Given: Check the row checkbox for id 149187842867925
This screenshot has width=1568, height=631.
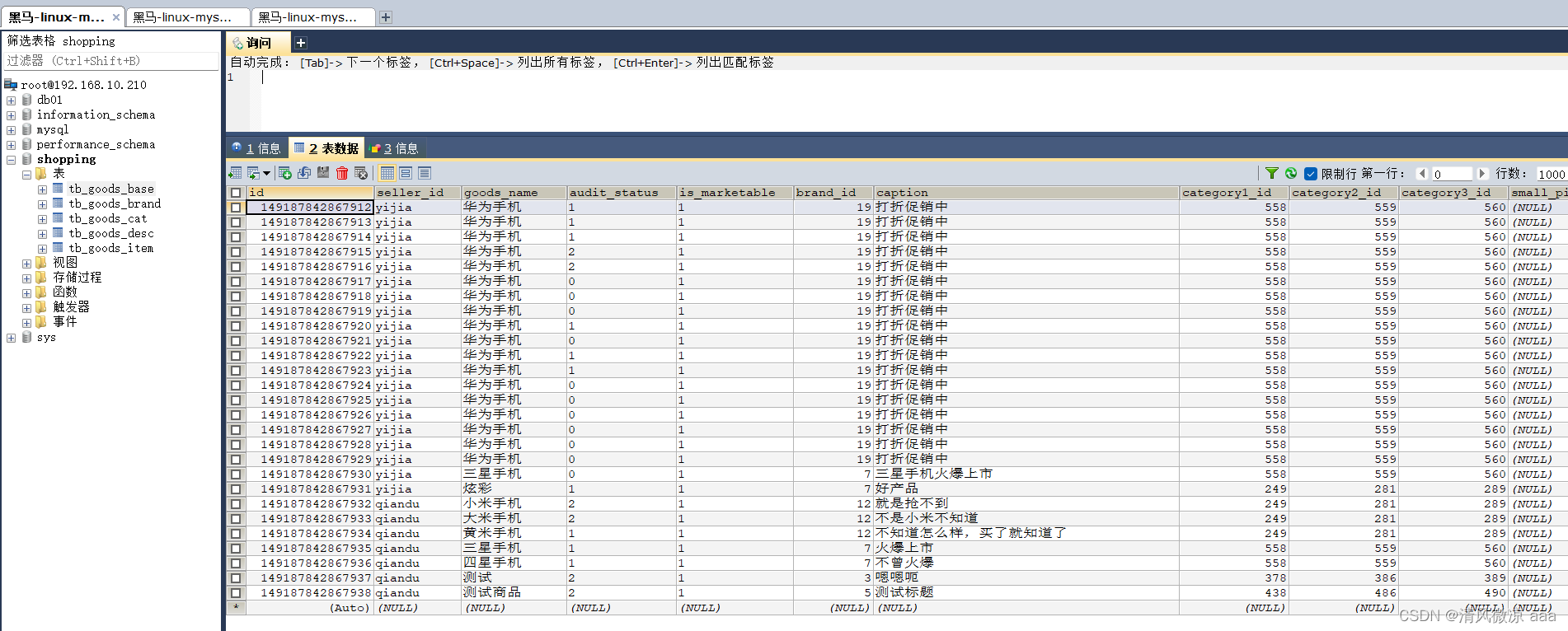Looking at the screenshot, I should pyautogui.click(x=236, y=400).
